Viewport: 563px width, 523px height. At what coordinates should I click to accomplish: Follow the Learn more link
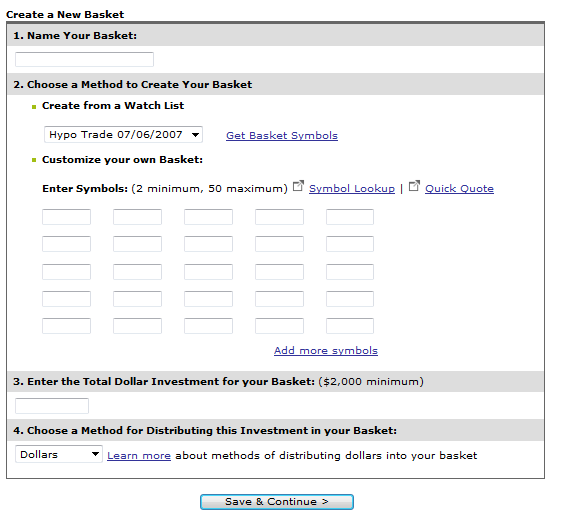point(139,456)
